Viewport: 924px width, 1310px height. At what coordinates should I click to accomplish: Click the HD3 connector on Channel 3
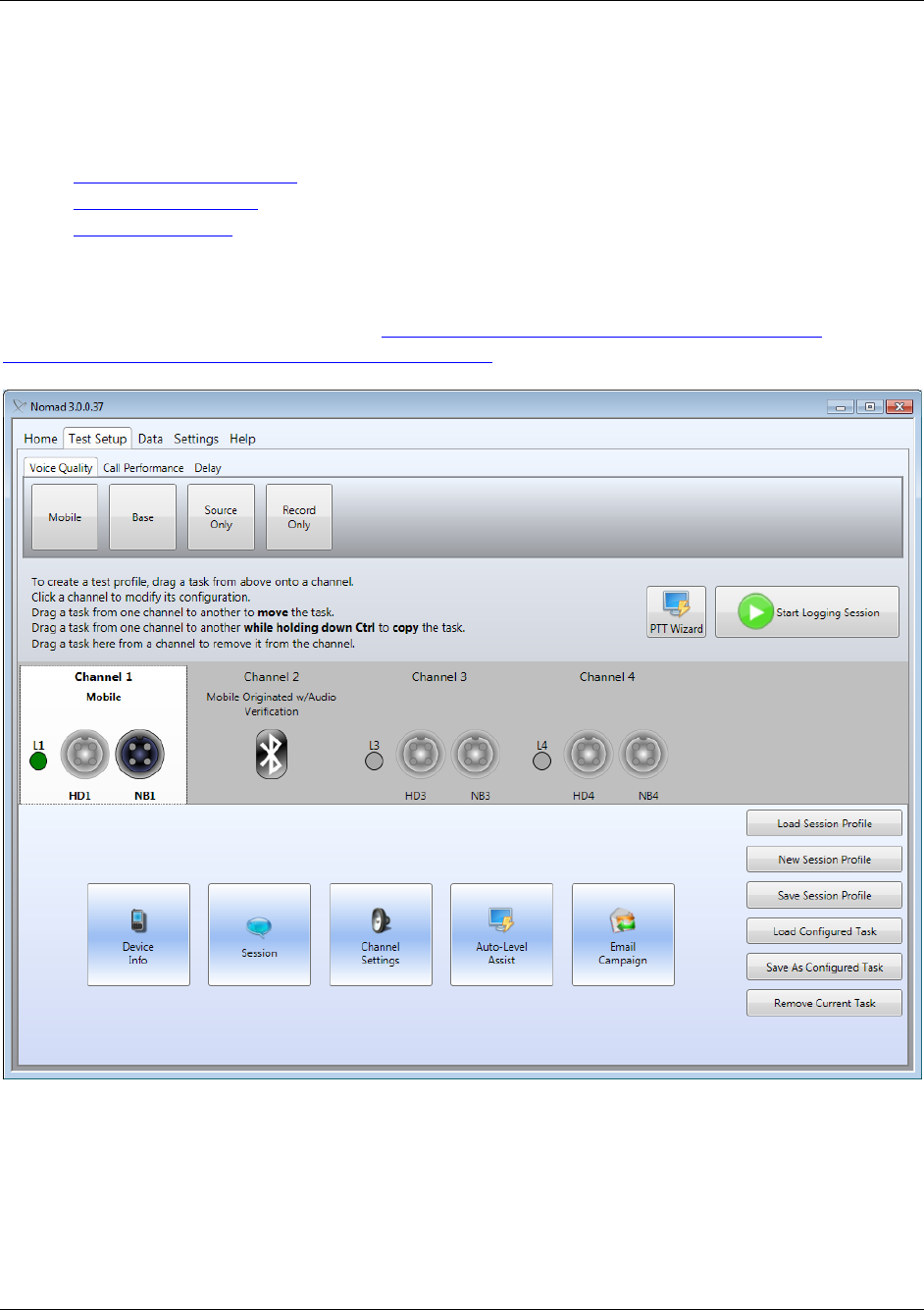click(420, 754)
